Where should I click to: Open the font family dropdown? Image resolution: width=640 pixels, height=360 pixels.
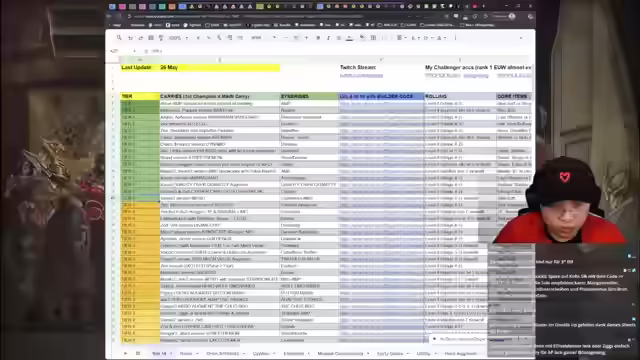264,38
